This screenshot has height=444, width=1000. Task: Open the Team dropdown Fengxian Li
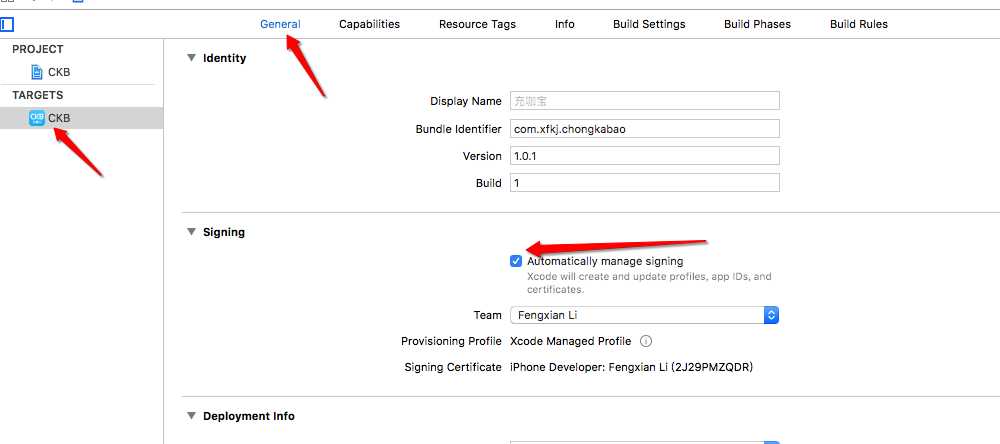click(x=644, y=315)
